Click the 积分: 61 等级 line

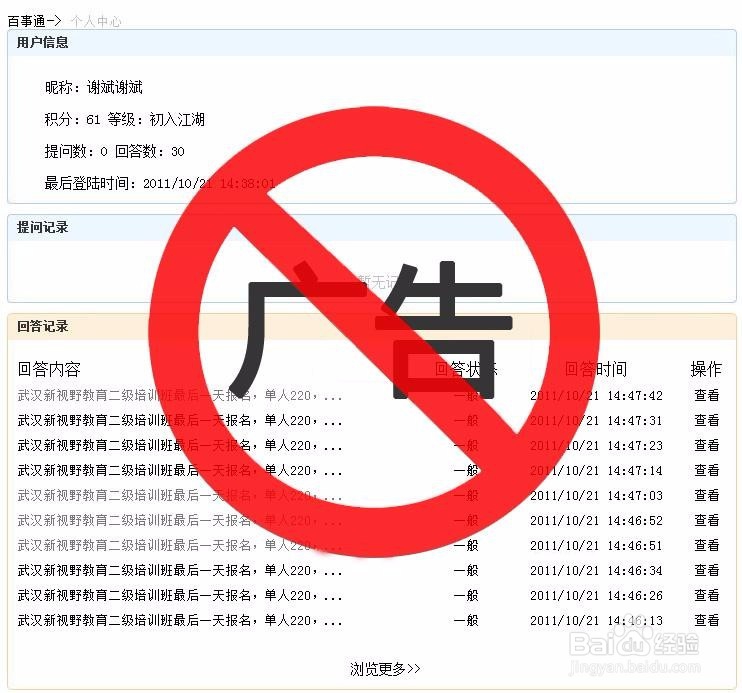(x=124, y=119)
